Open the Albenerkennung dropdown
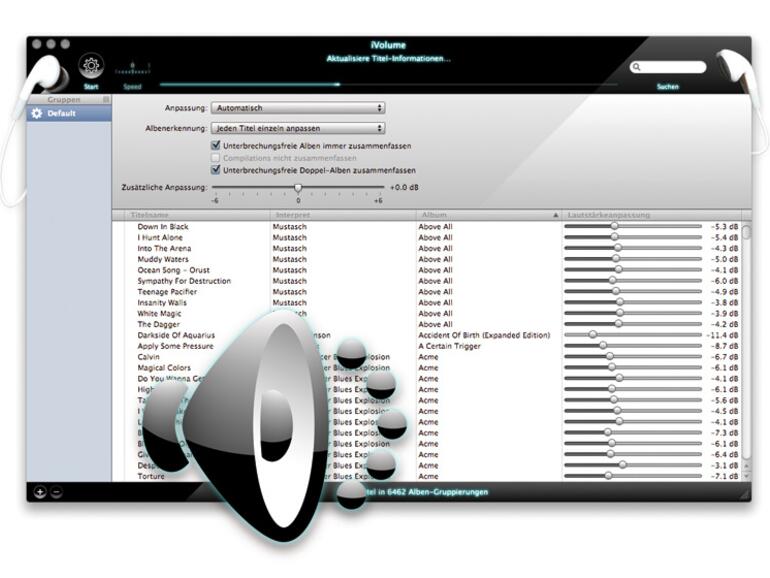This screenshot has height=578, width=770. [x=298, y=128]
